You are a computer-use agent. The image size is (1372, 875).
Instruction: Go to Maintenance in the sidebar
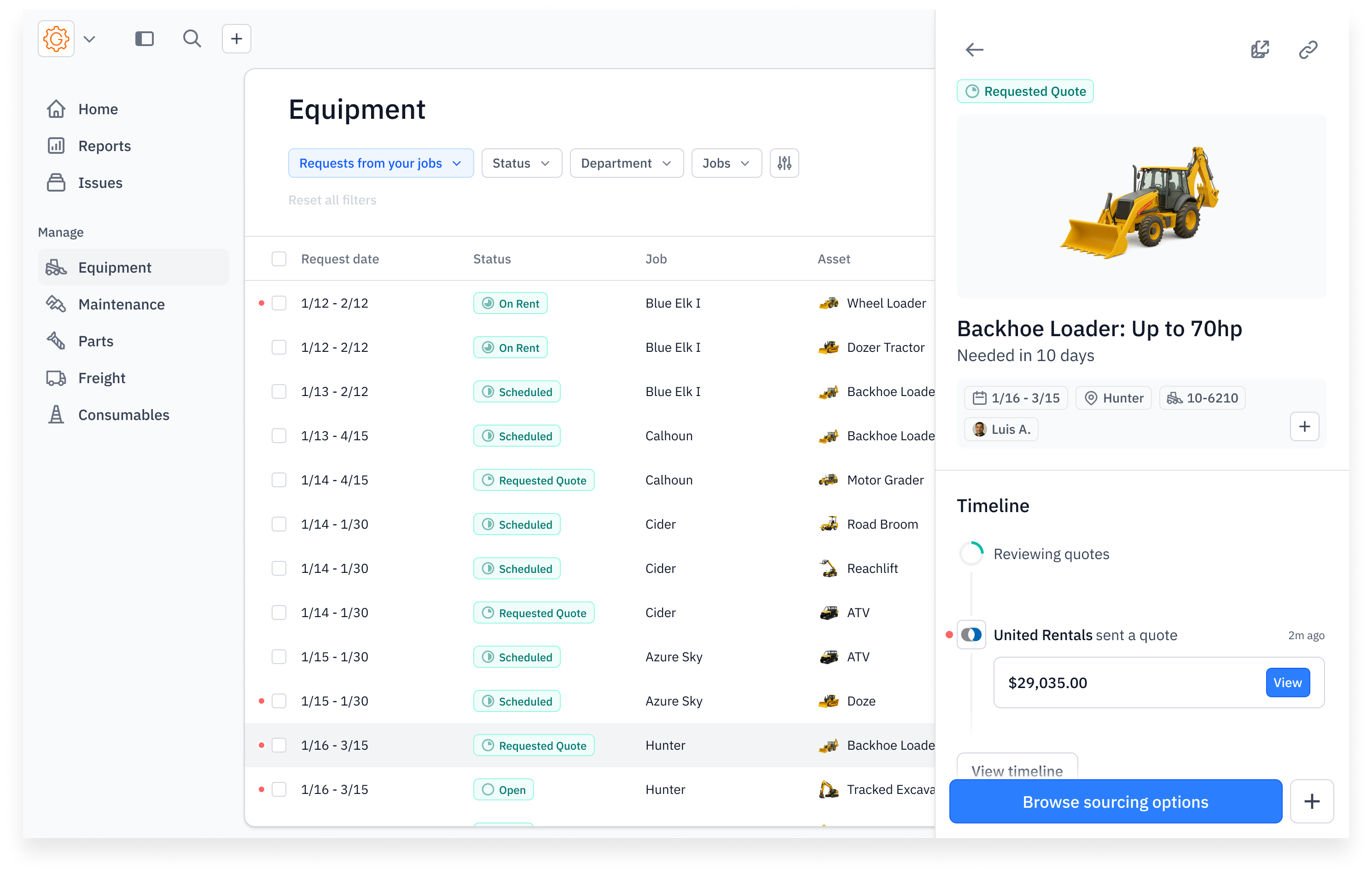(x=122, y=304)
